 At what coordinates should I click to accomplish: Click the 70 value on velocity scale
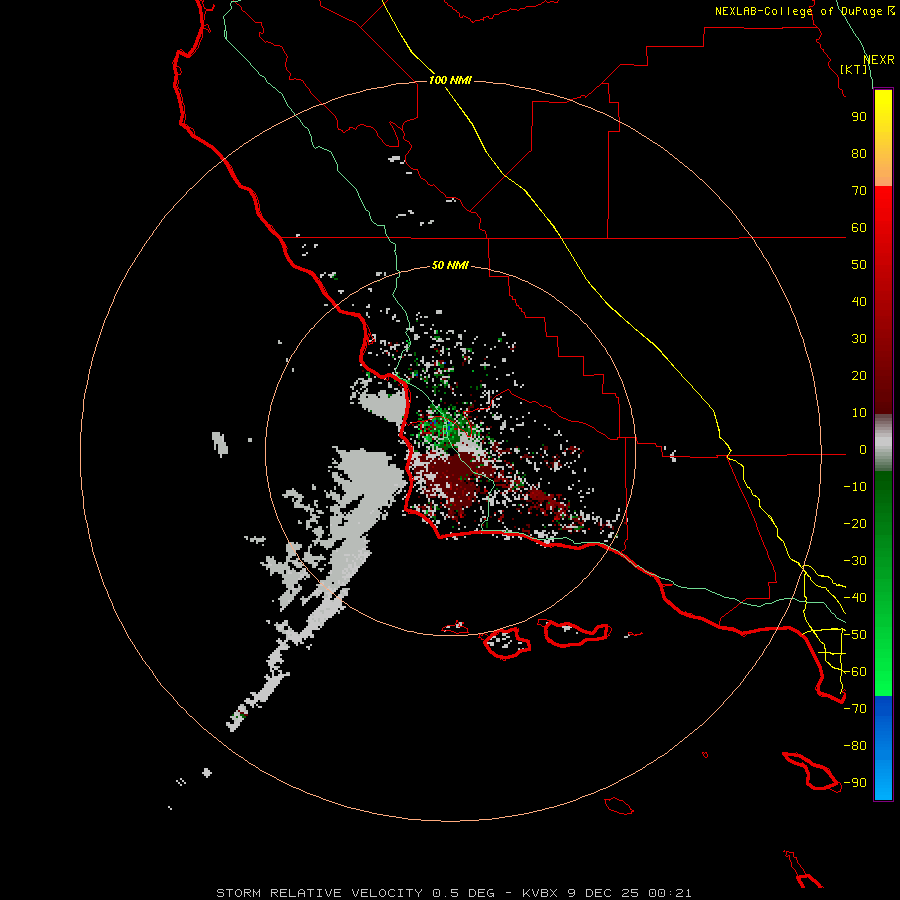[859, 191]
